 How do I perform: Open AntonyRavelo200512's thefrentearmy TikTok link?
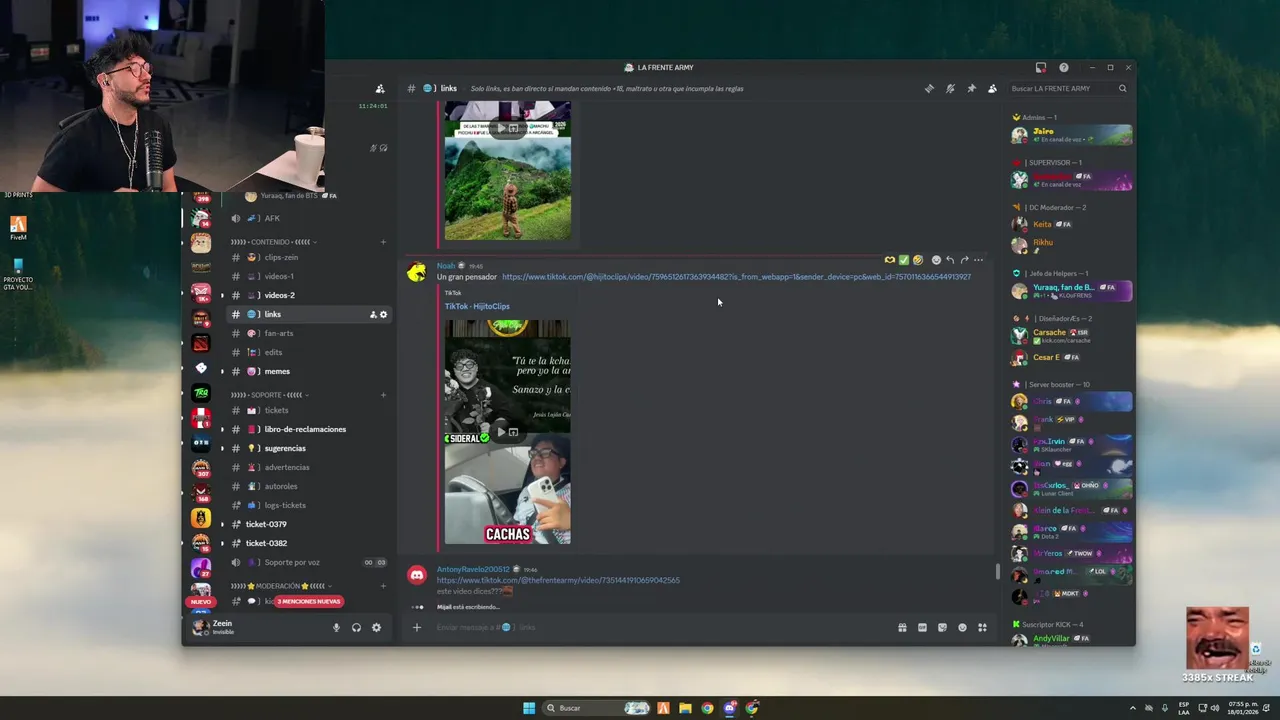click(x=558, y=581)
